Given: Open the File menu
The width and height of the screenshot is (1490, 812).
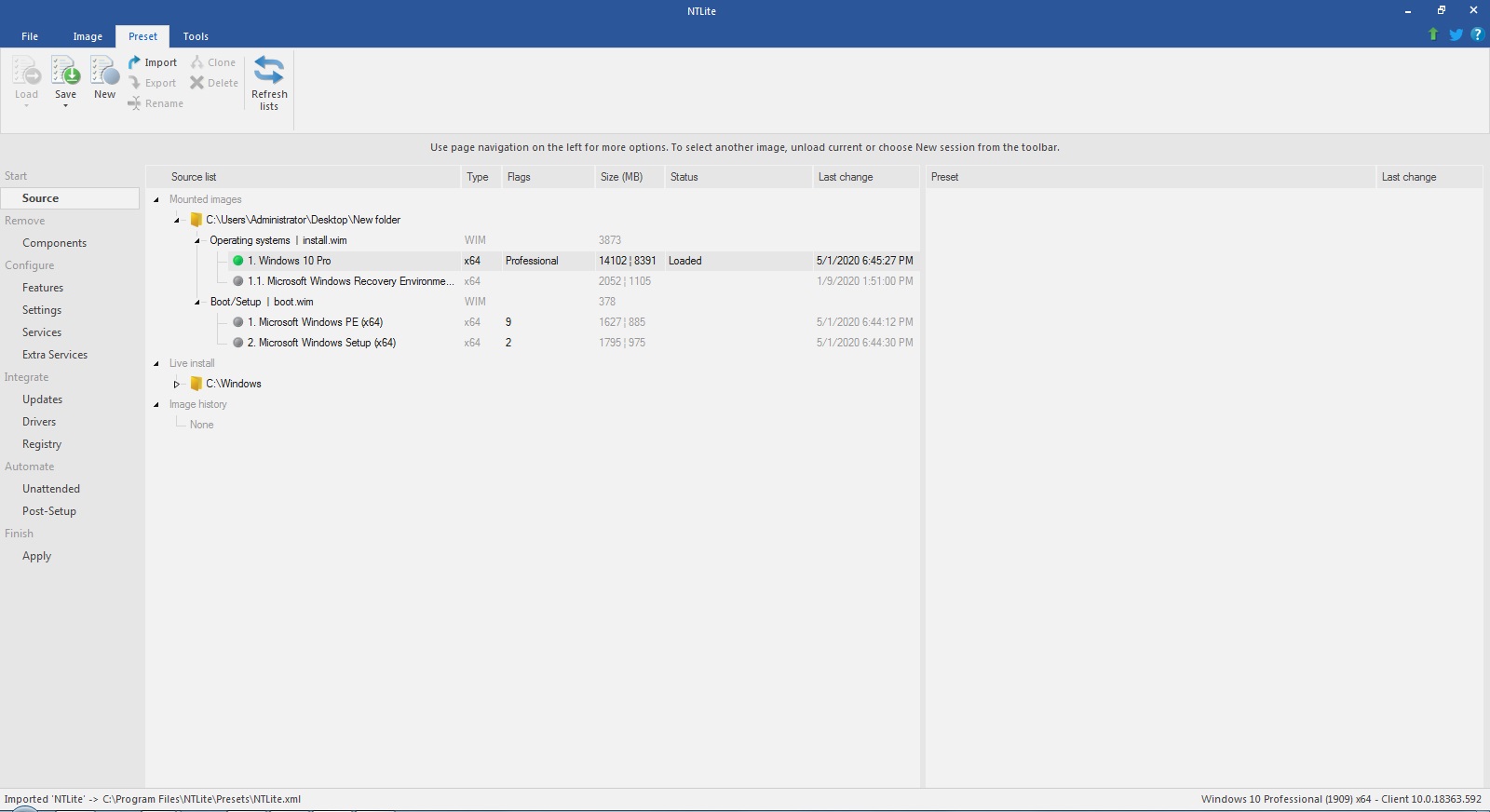Looking at the screenshot, I should point(30,36).
